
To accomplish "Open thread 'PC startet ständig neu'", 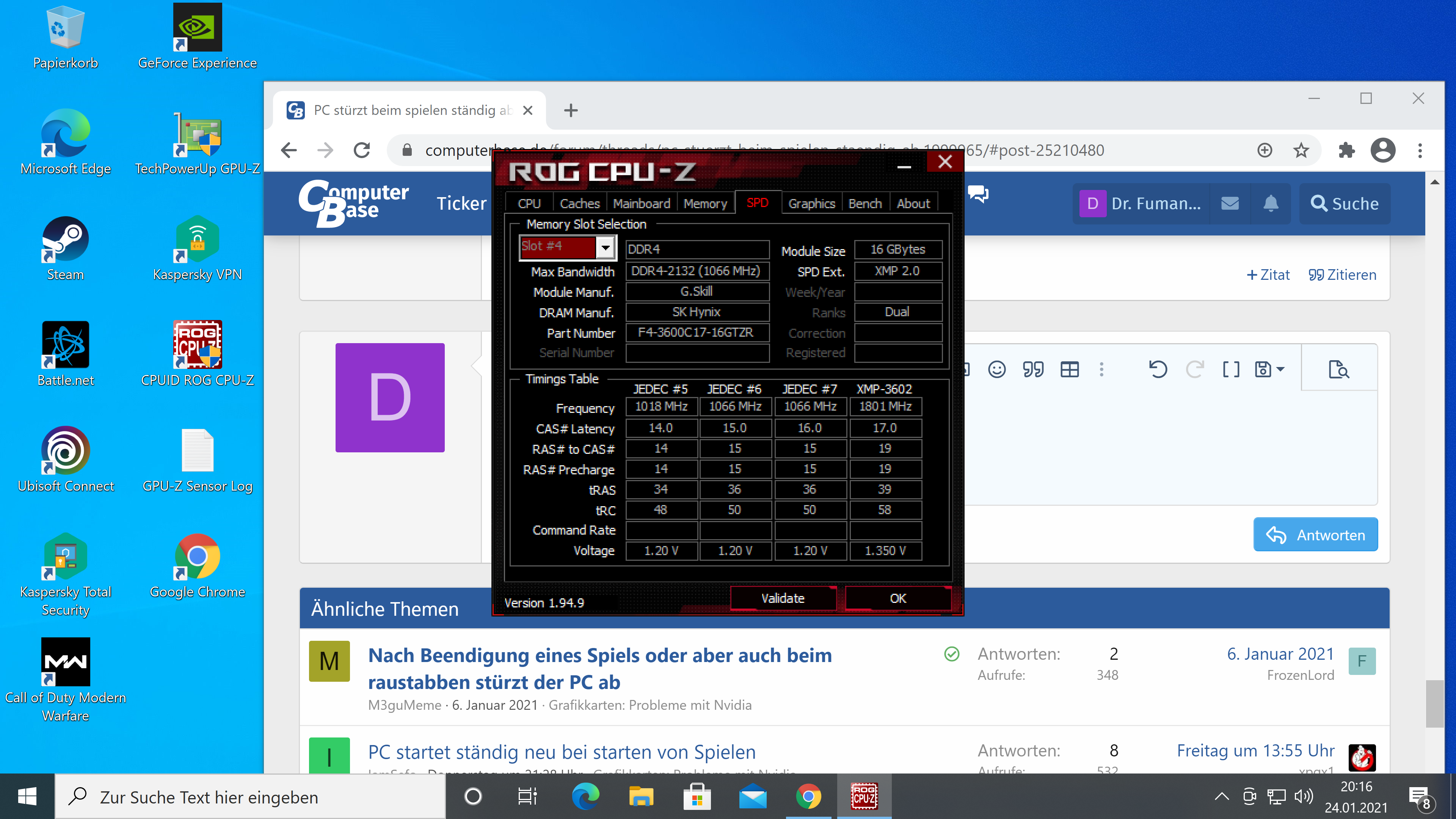I will 561,752.
